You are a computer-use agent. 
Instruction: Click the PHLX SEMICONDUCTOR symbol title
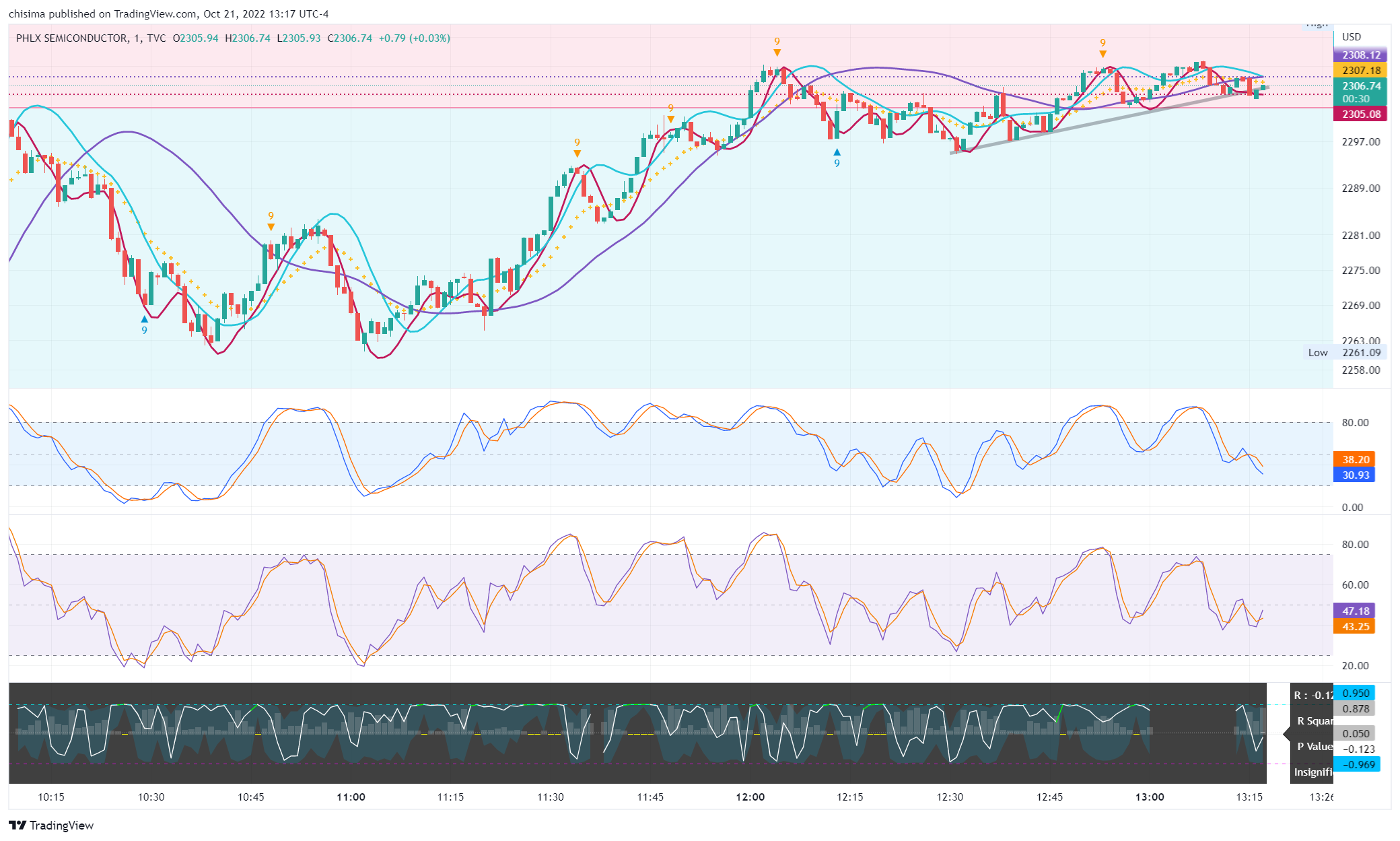pyautogui.click(x=71, y=38)
